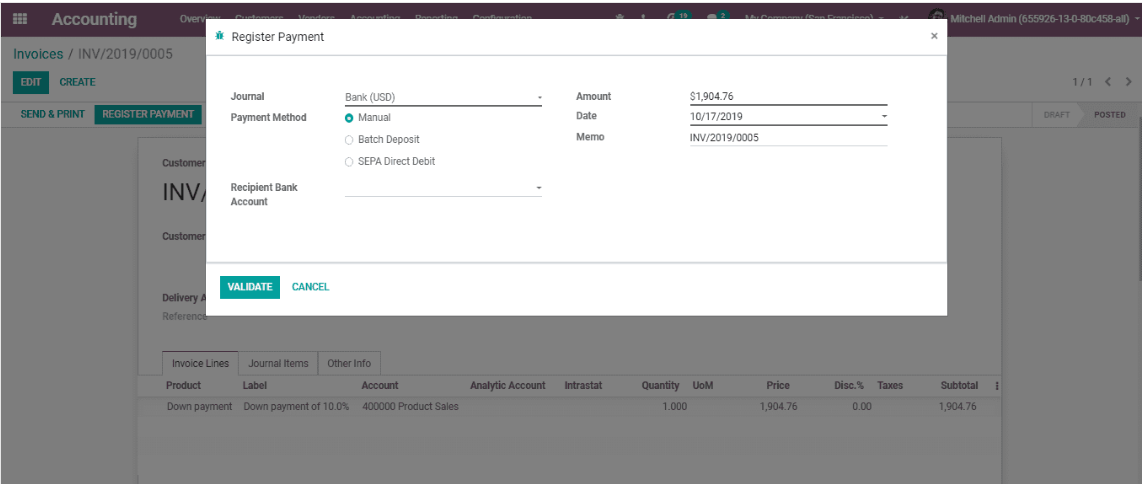Cancel the payment registration
The image size is (1142, 484).
(x=310, y=287)
